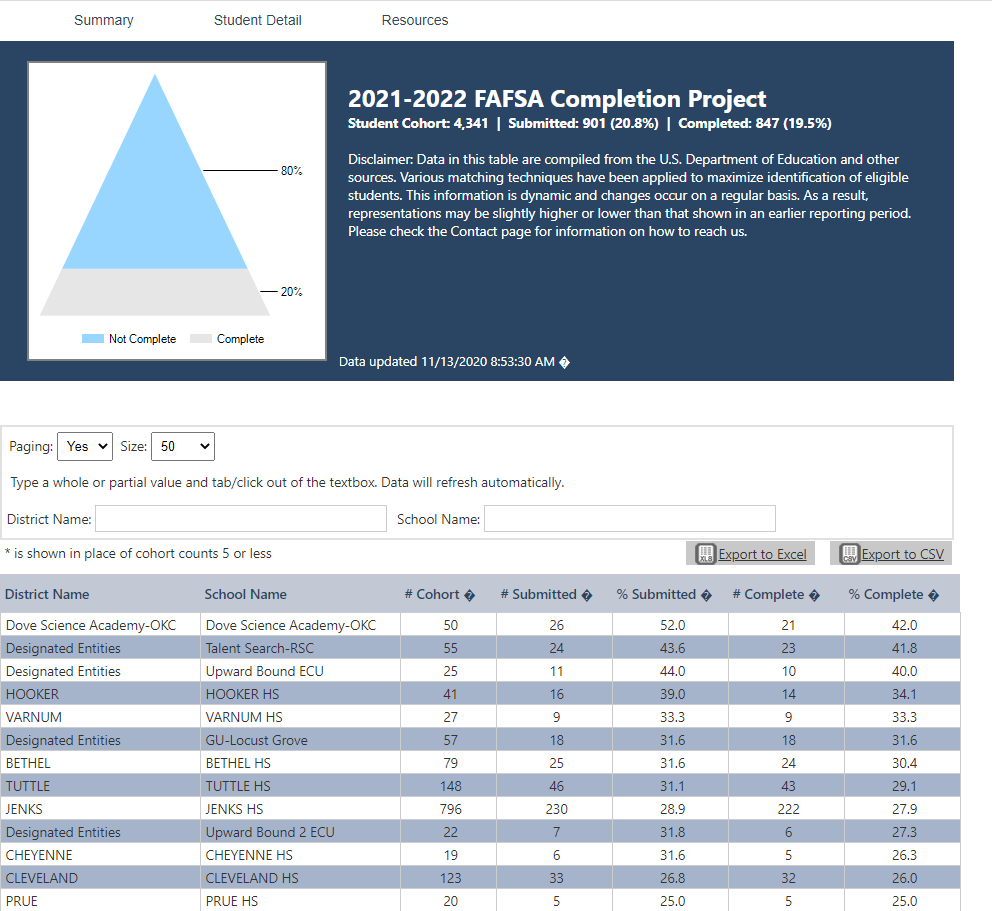Screen dimensions: 992x911
Task: Select the VARNUM HS school cell
Action: [x=301, y=717]
